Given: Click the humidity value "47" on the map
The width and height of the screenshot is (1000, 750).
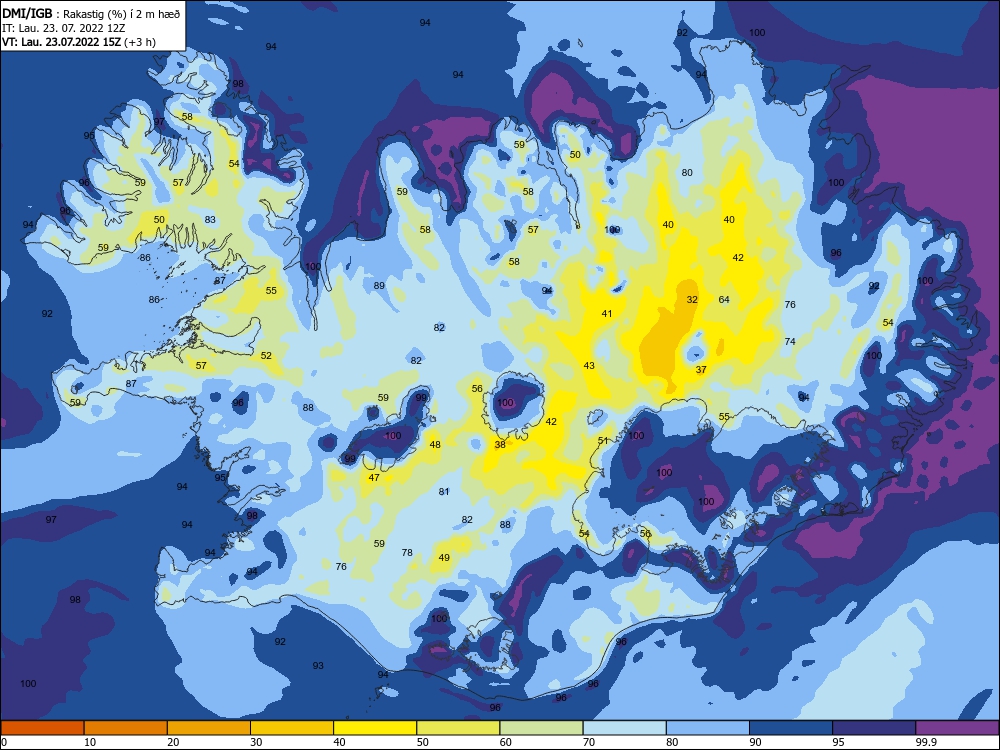Looking at the screenshot, I should click(x=374, y=477).
